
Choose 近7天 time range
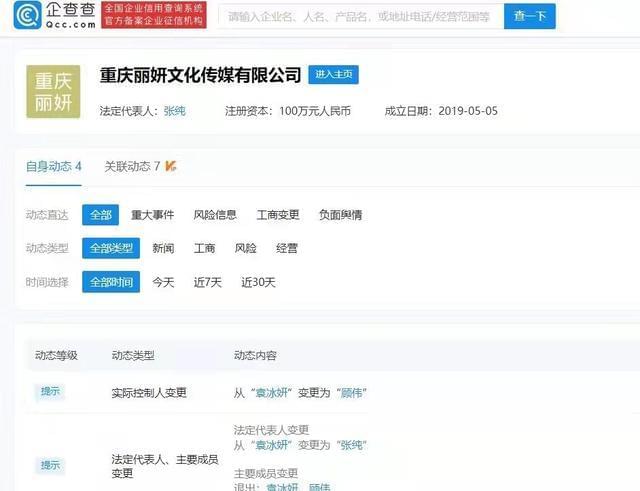tap(208, 282)
